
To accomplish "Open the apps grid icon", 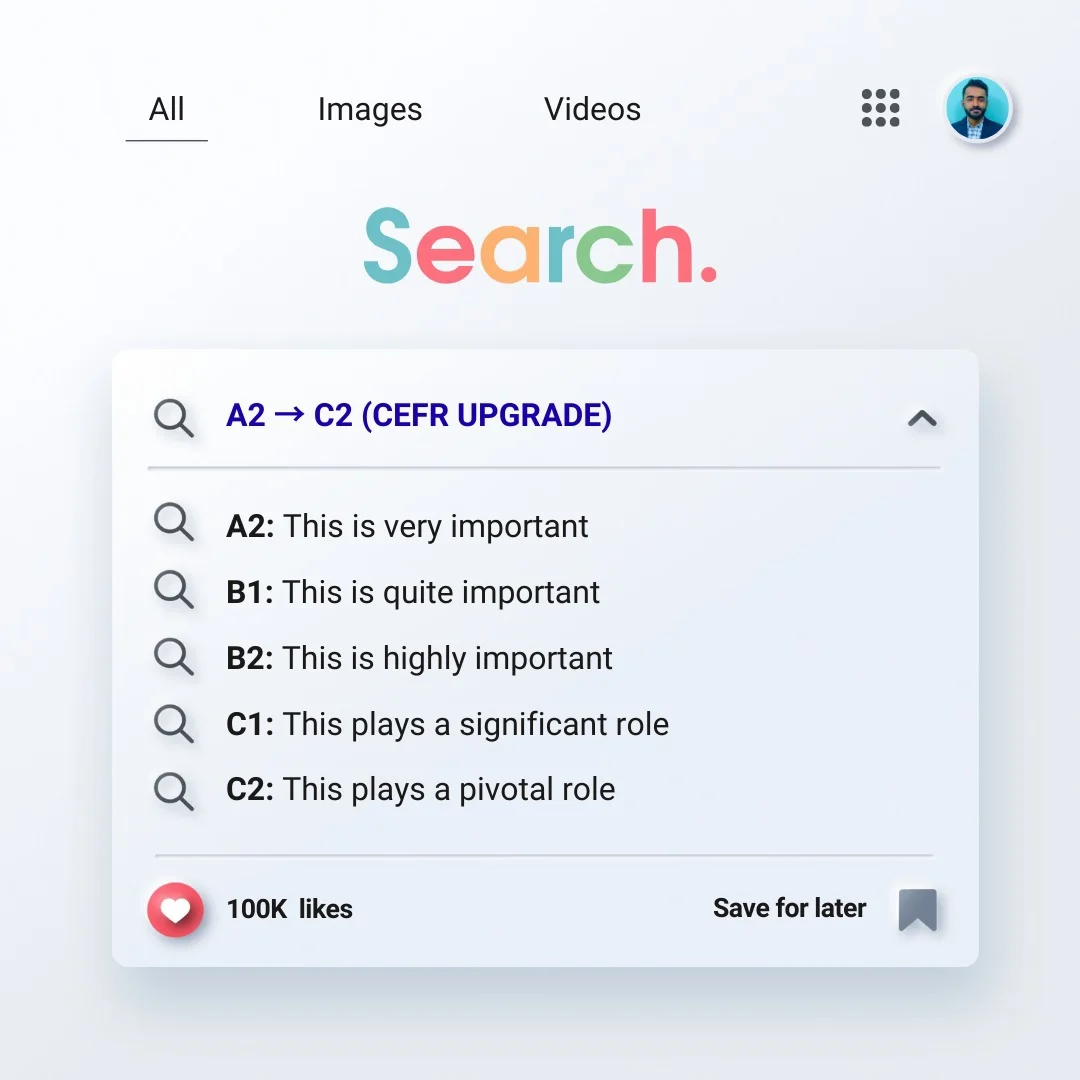I will coord(880,108).
